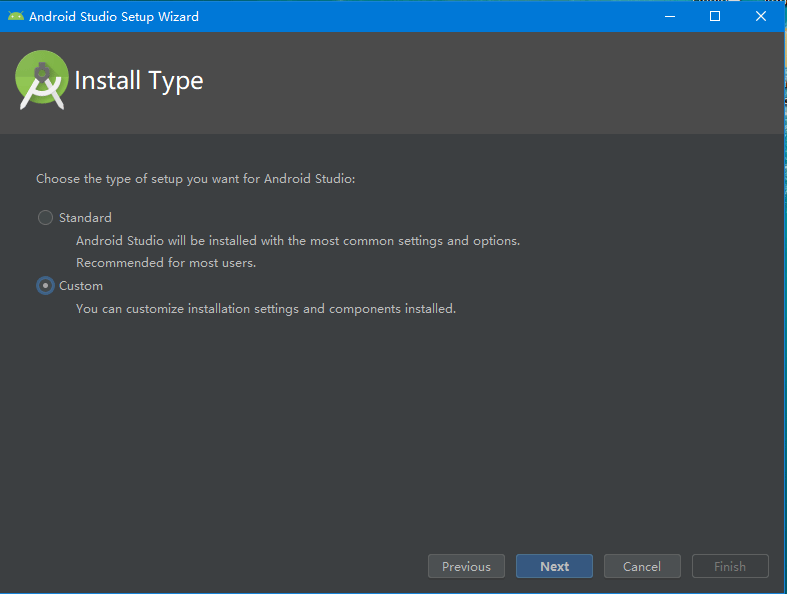Click the Android Studio compass logo
Viewport: 787px width, 594px height.
pos(42,80)
